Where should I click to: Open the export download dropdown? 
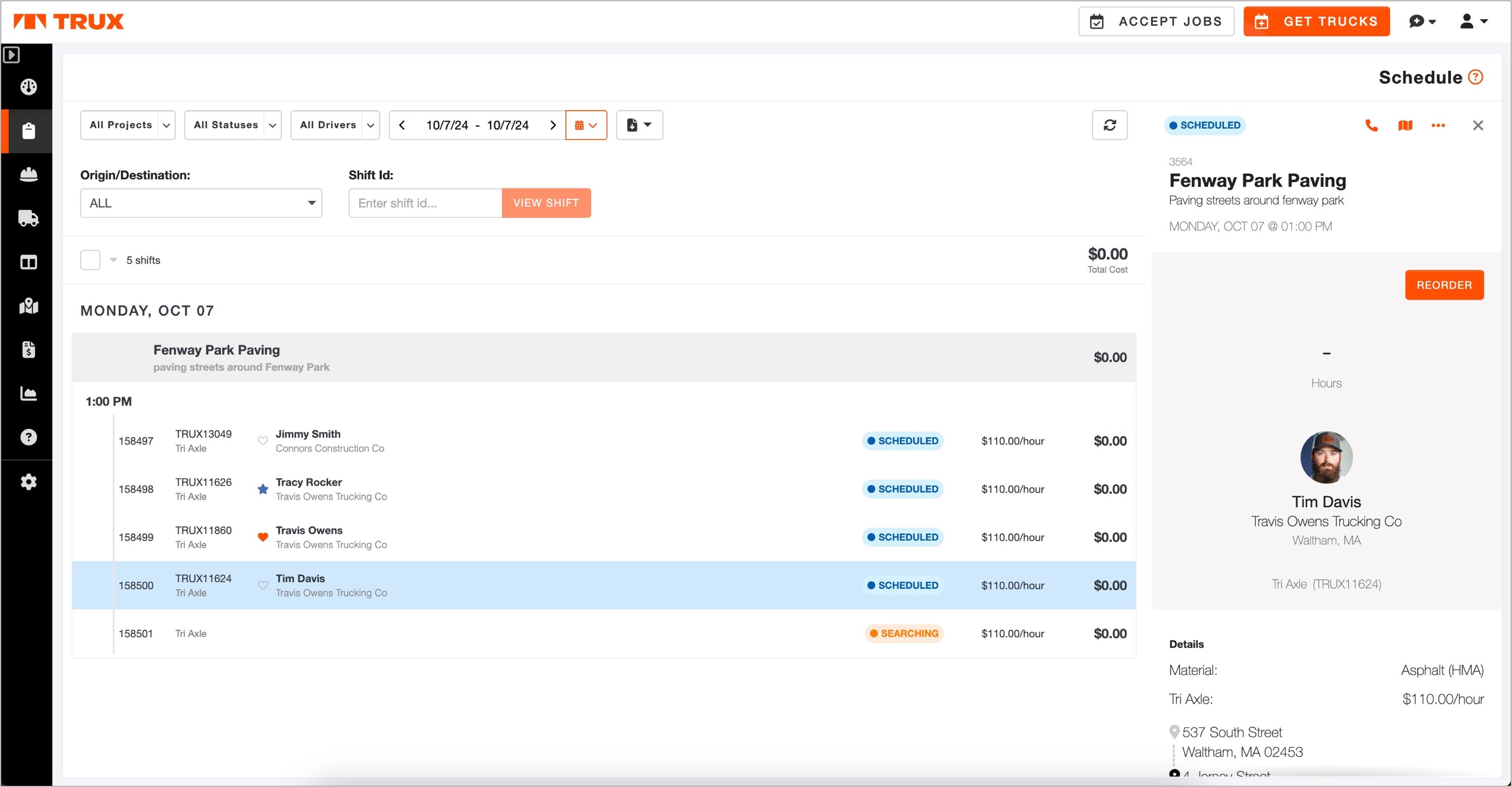(639, 125)
